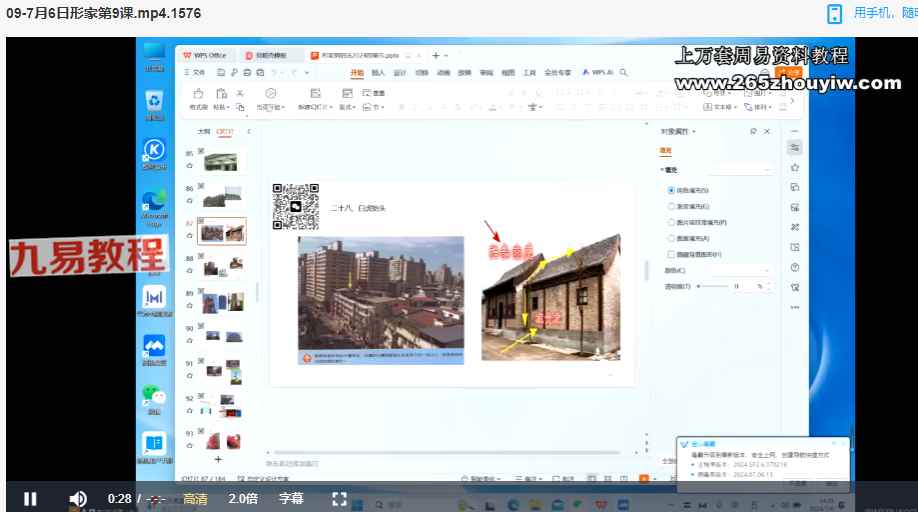The height and width of the screenshot is (512, 918).
Task: Click the print icon in quick access toolbar
Action: click(x=247, y=73)
